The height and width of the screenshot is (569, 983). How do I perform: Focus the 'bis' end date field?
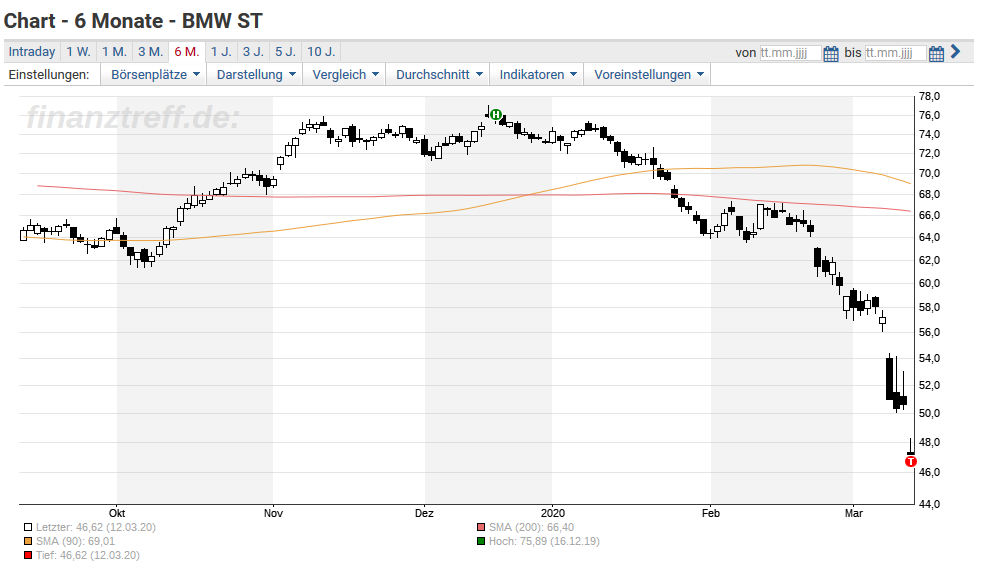tap(895, 53)
